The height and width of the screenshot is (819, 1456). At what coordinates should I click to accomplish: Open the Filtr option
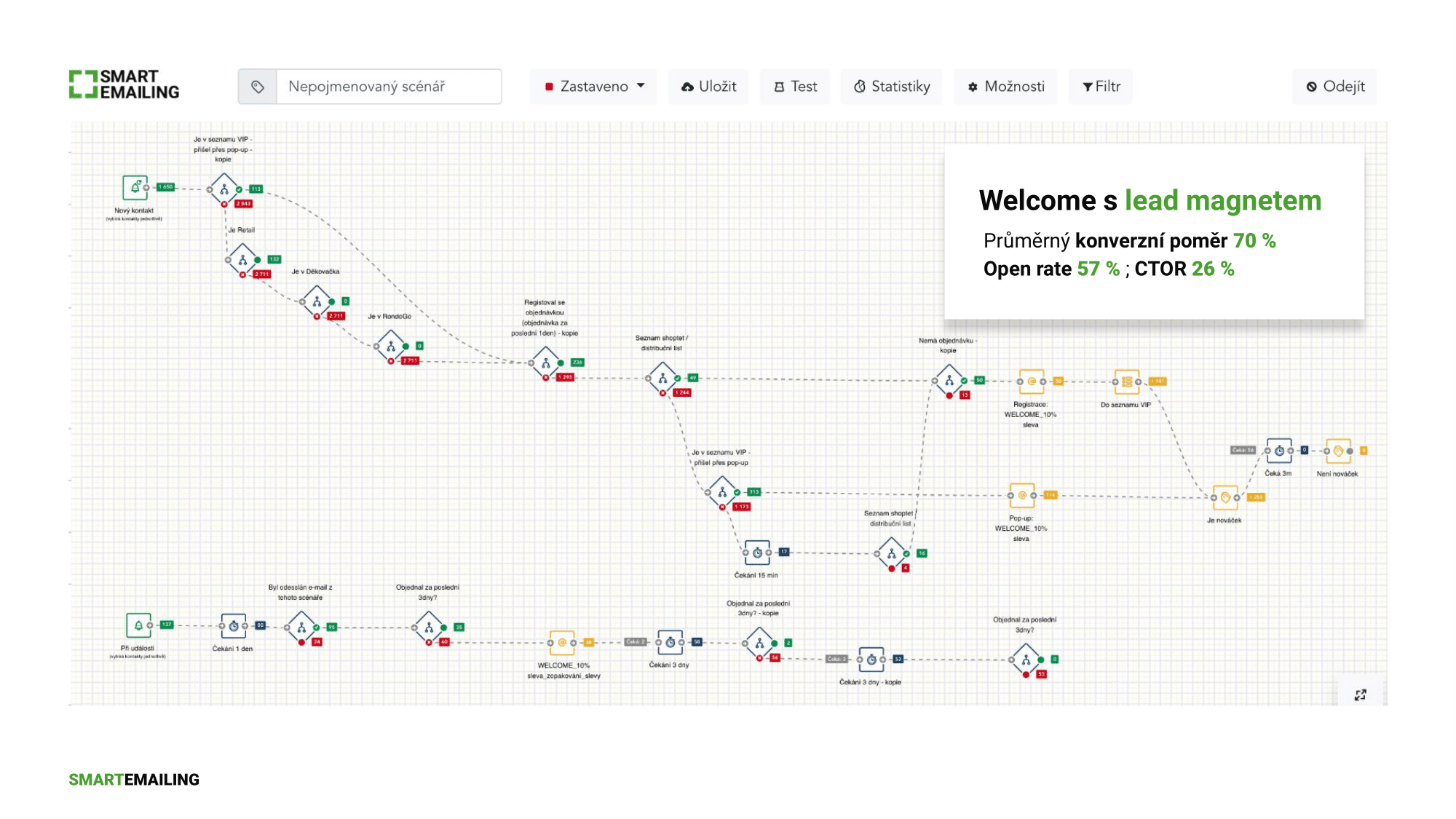(1101, 87)
